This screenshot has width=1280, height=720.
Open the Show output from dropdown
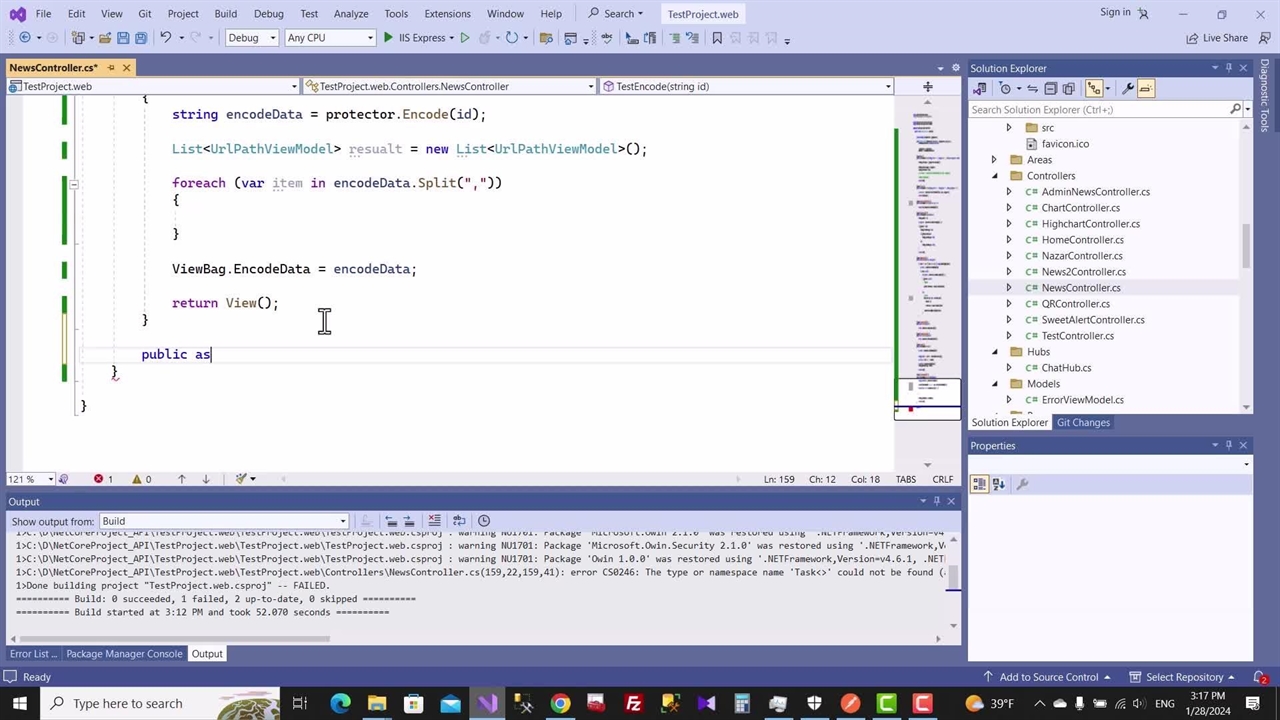[223, 521]
